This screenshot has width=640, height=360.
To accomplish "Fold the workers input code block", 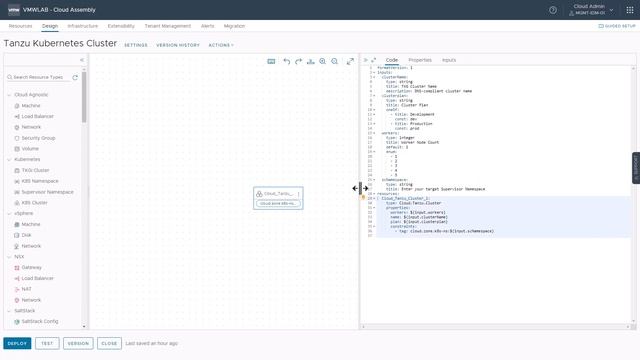I will [x=374, y=133].
